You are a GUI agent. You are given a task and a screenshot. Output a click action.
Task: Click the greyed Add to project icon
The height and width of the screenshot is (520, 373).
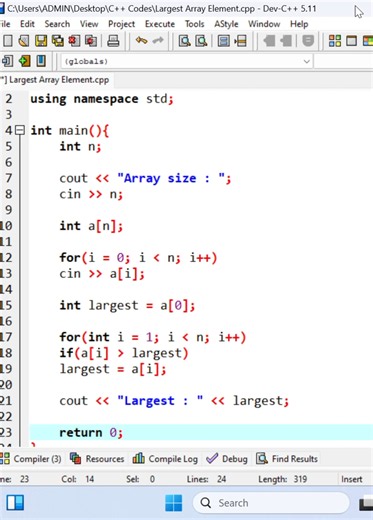click(x=269, y=41)
